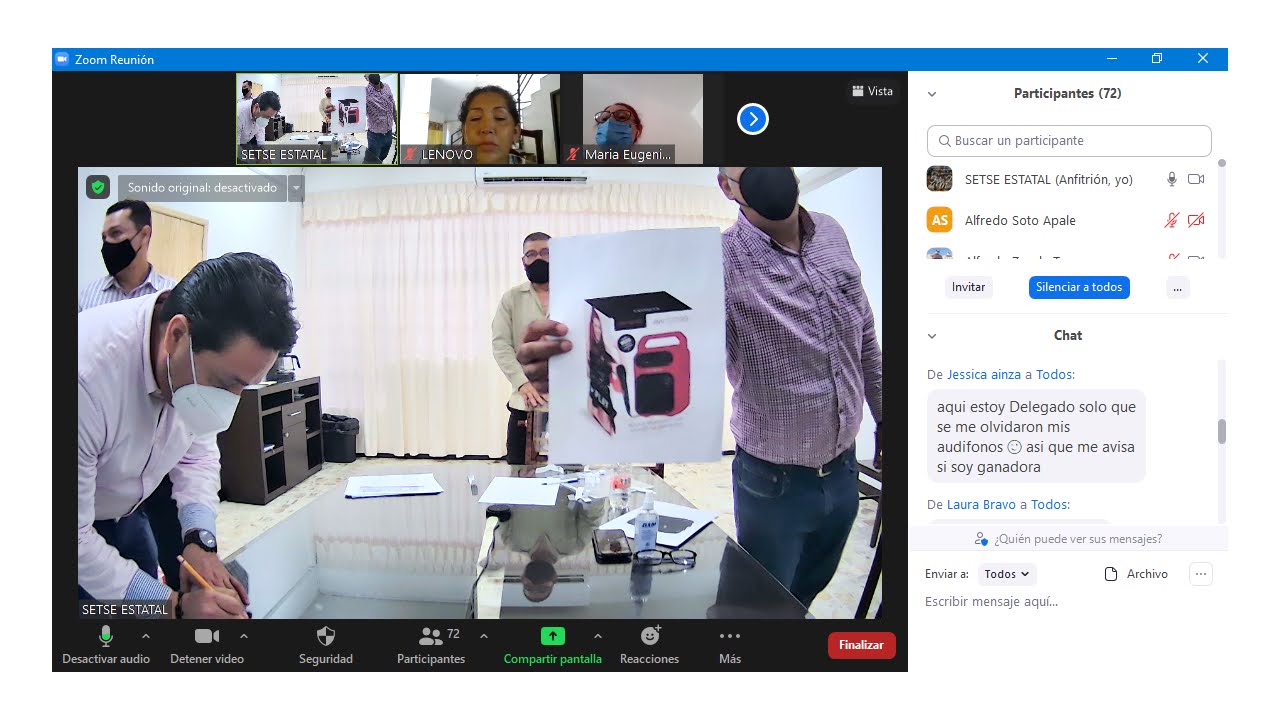1280x720 pixels.
Task: Click Laura Bravo sender name in chat
Action: [x=983, y=504]
